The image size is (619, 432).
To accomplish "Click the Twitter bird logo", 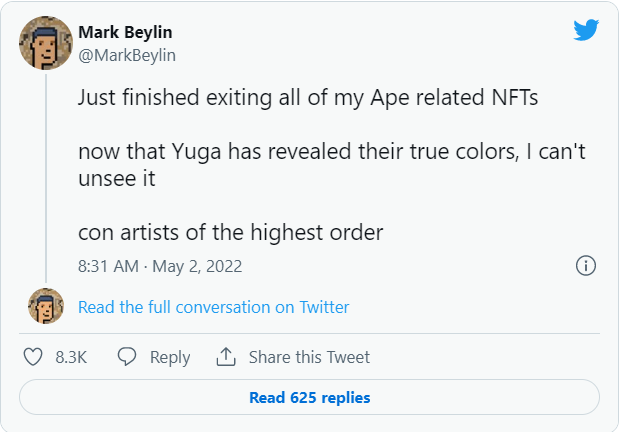I will point(585,31).
